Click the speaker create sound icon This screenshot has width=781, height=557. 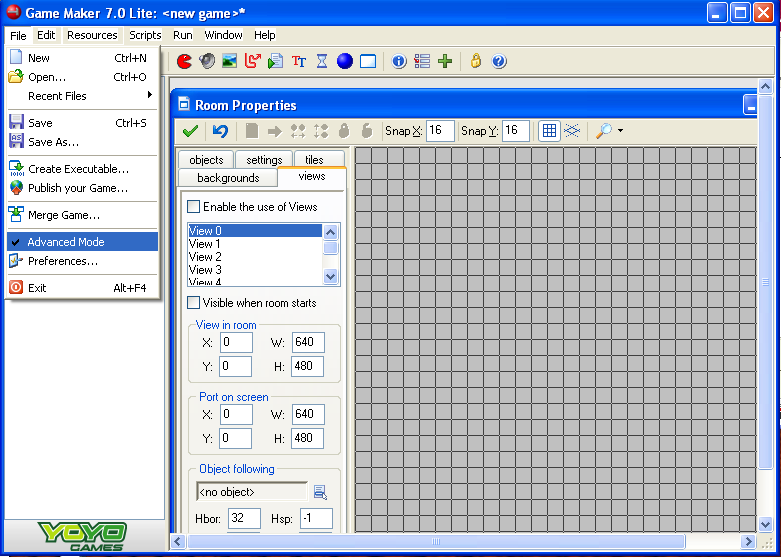click(207, 61)
